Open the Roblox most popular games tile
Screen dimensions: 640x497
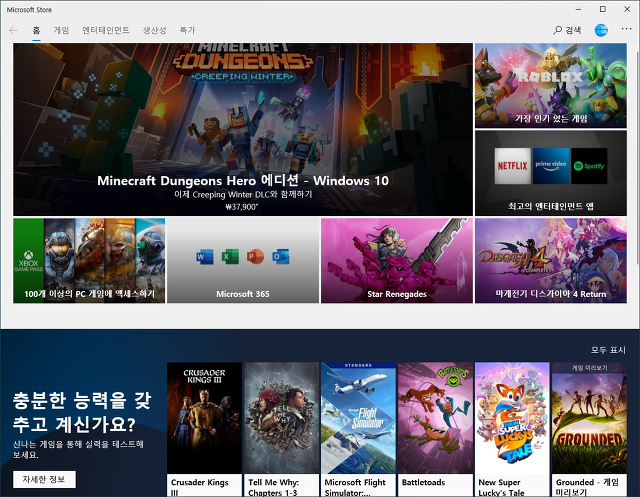click(x=551, y=86)
